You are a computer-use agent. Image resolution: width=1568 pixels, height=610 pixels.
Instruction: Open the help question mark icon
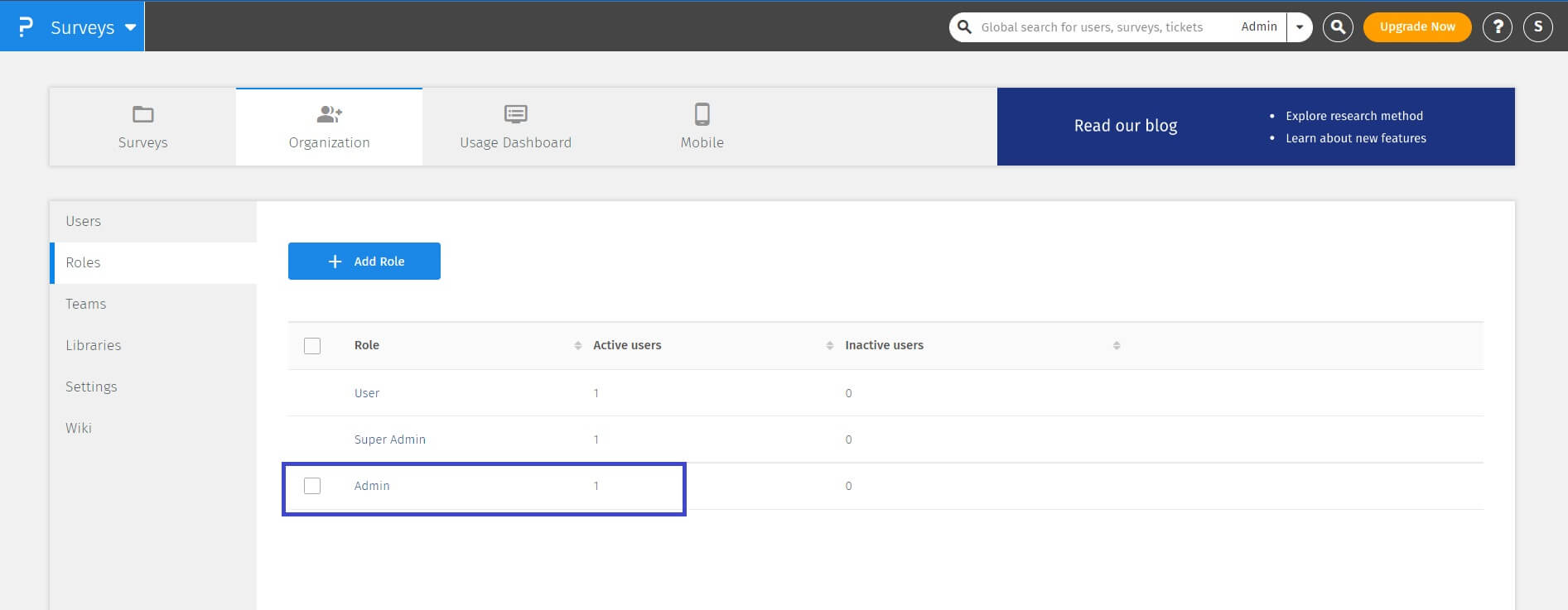point(1498,27)
